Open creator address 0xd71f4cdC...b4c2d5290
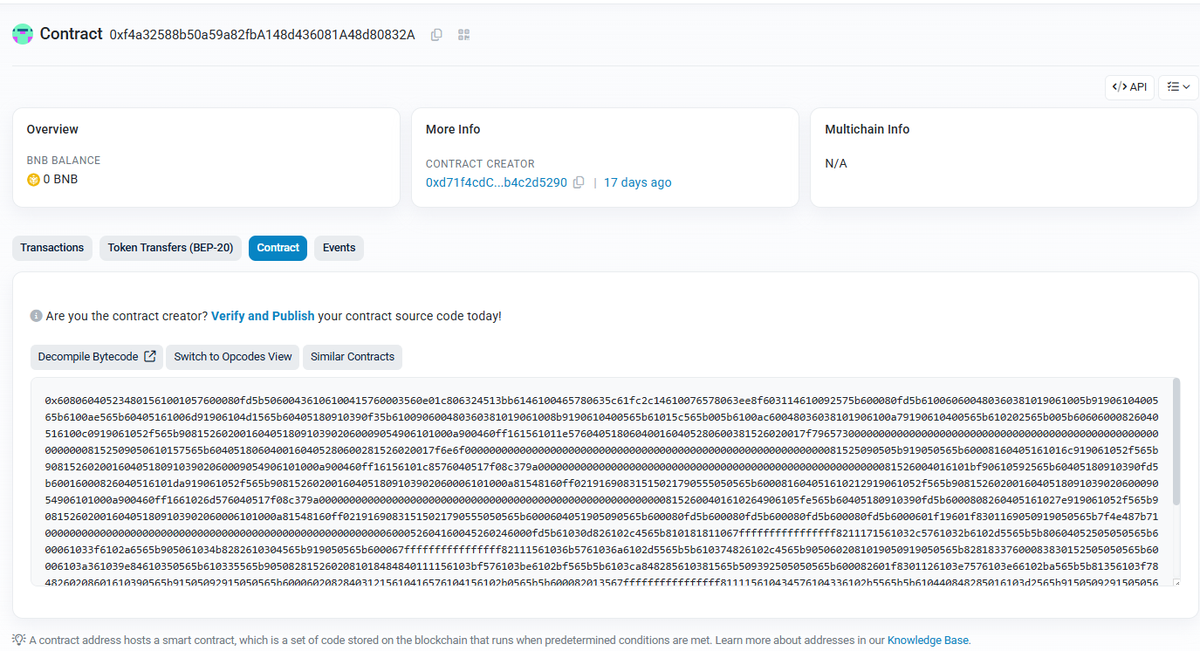Image resolution: width=1200 pixels, height=651 pixels. click(496, 183)
